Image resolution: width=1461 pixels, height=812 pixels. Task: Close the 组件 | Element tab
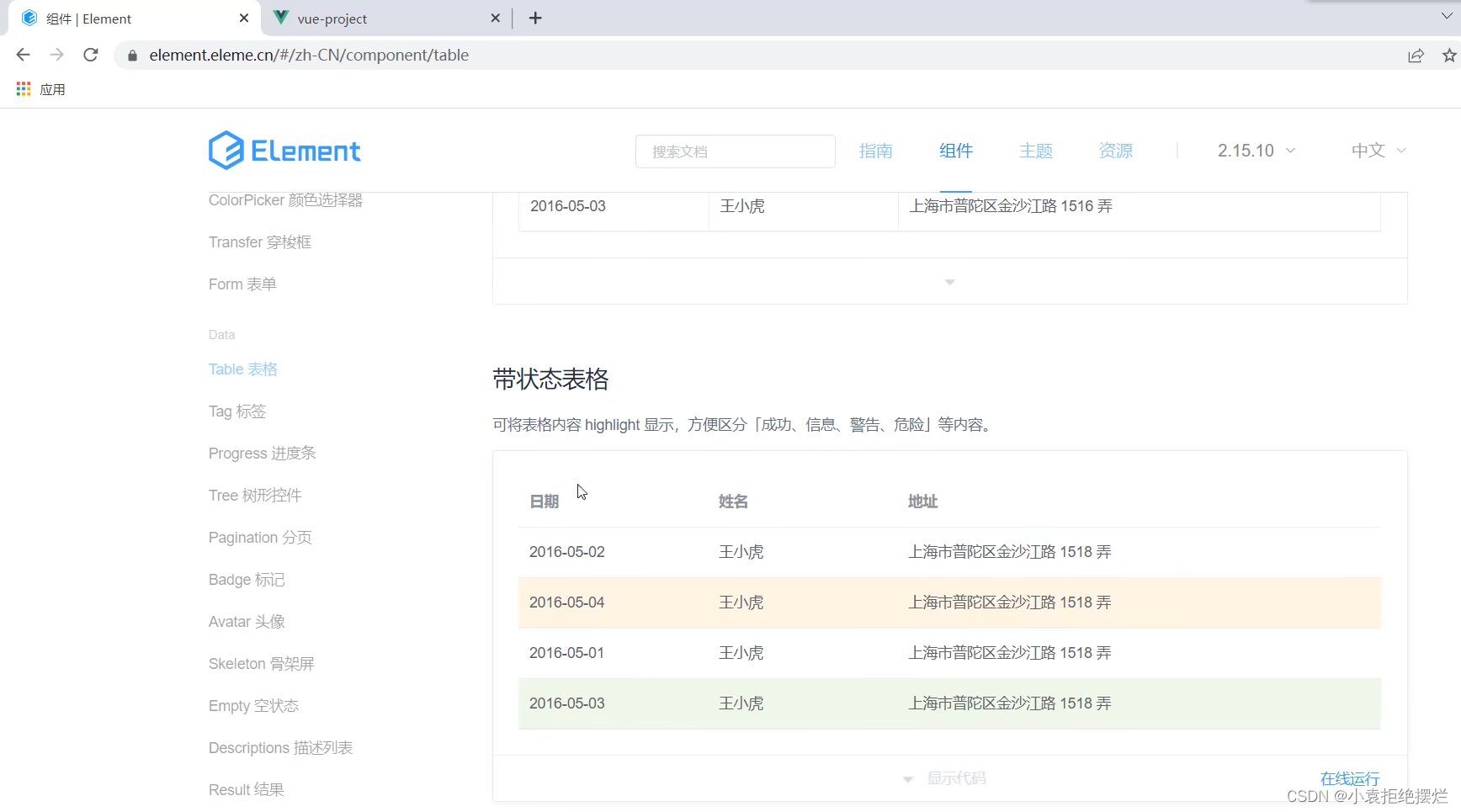tap(244, 18)
